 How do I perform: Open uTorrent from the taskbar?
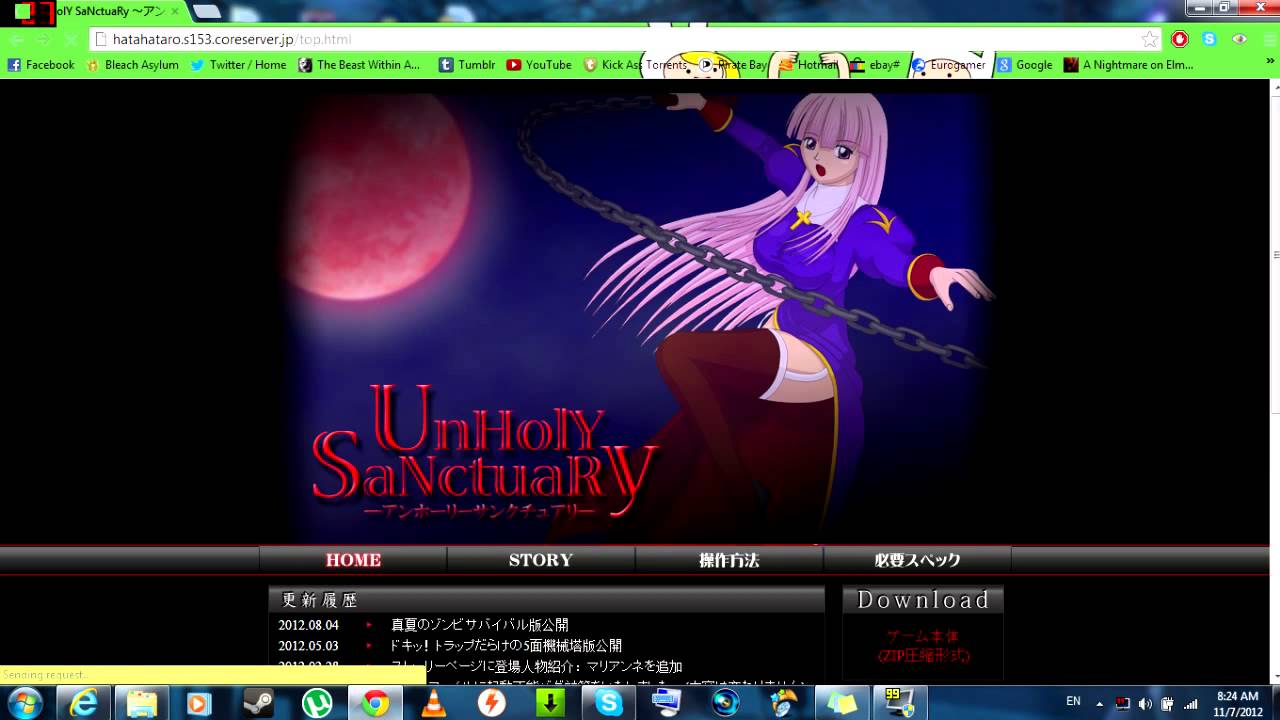tap(317, 703)
